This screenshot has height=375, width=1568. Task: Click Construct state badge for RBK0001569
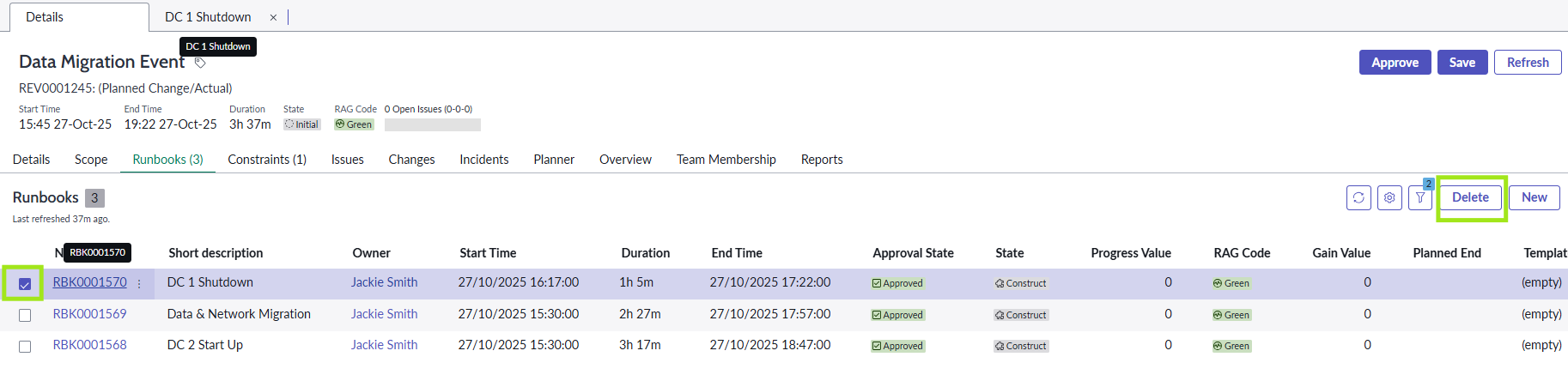[x=1020, y=315]
